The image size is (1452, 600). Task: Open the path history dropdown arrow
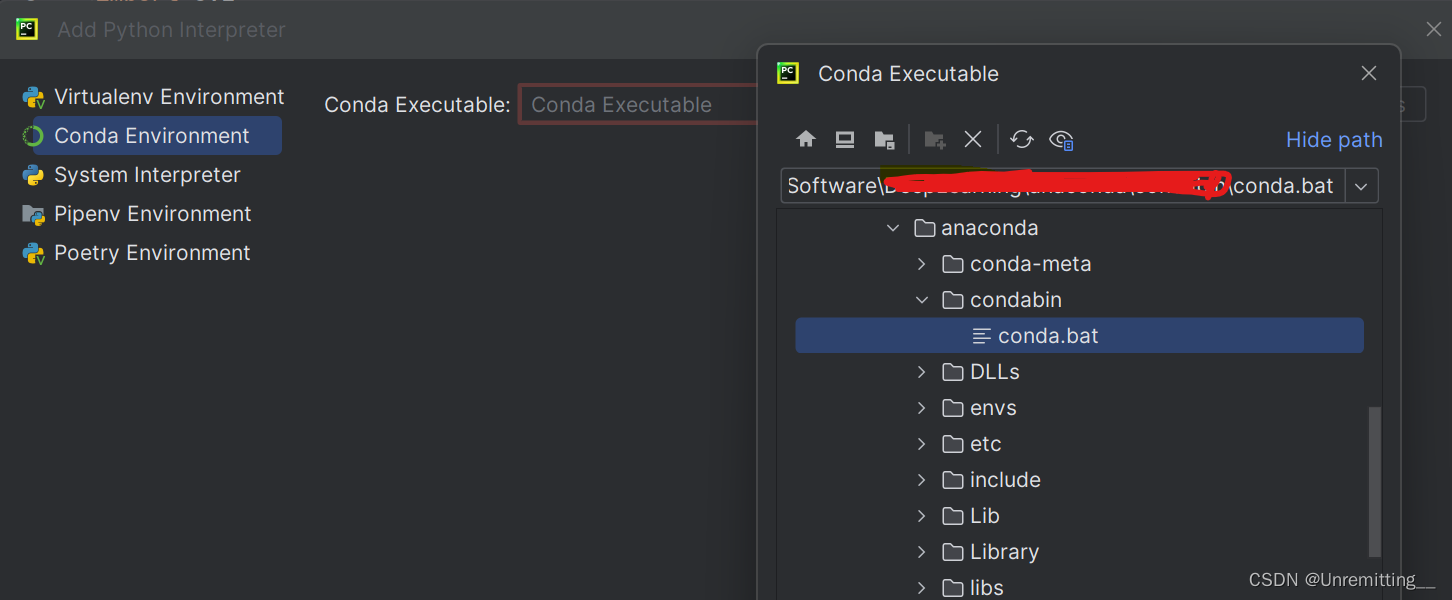click(x=1362, y=186)
